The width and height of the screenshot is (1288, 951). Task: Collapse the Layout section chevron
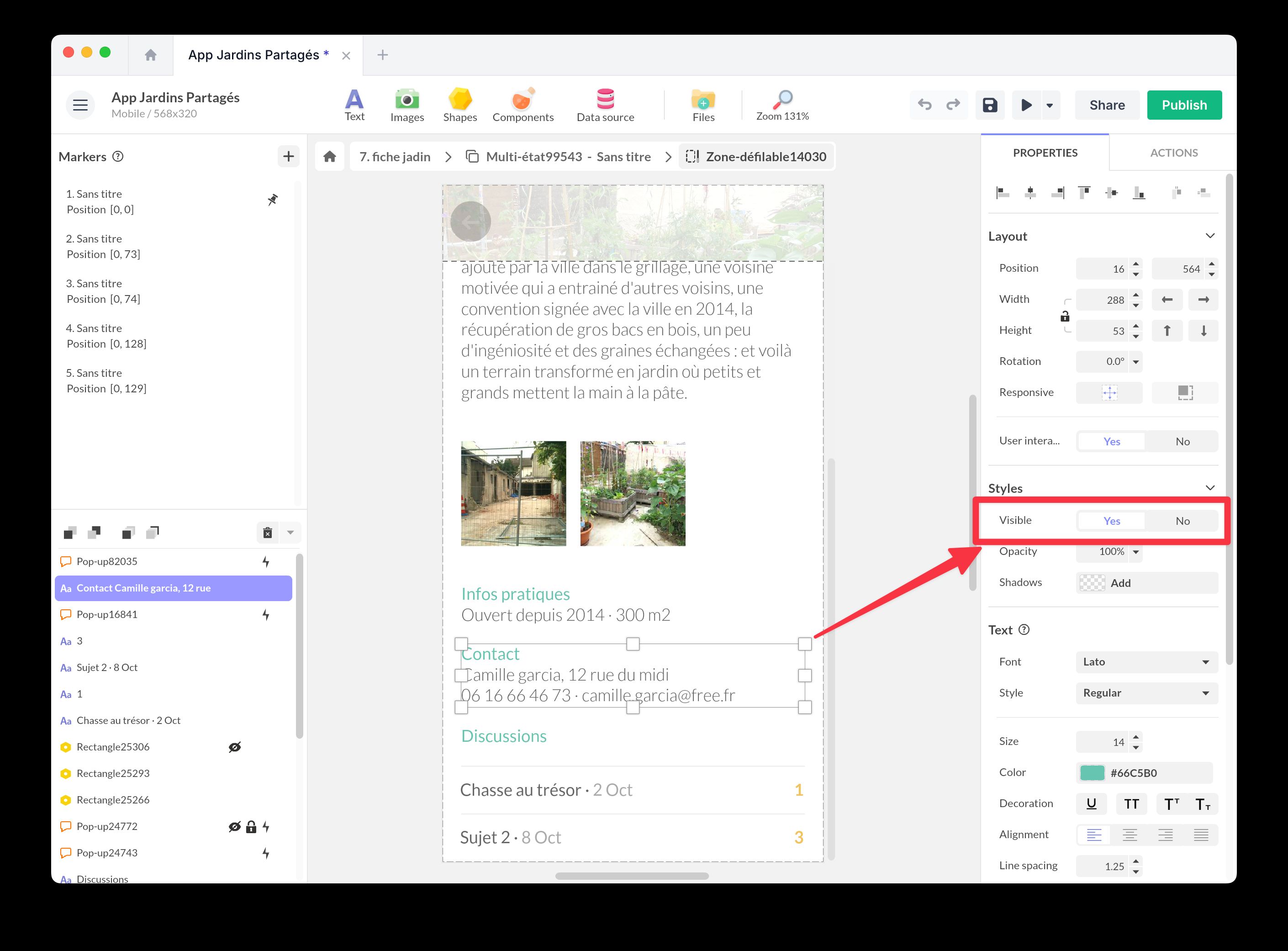tap(1210, 236)
